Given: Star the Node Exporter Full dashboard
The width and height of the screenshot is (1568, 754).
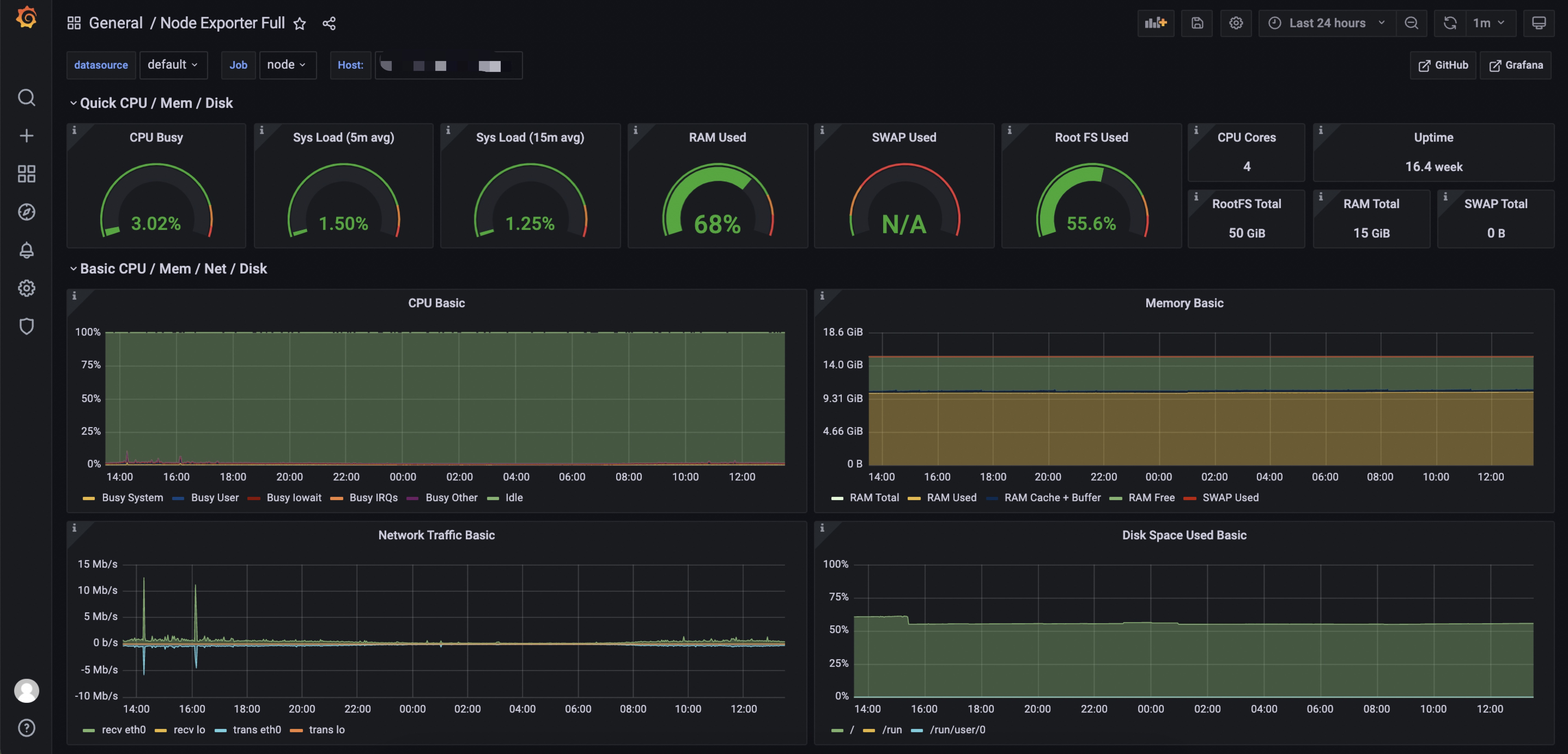Looking at the screenshot, I should coord(300,23).
